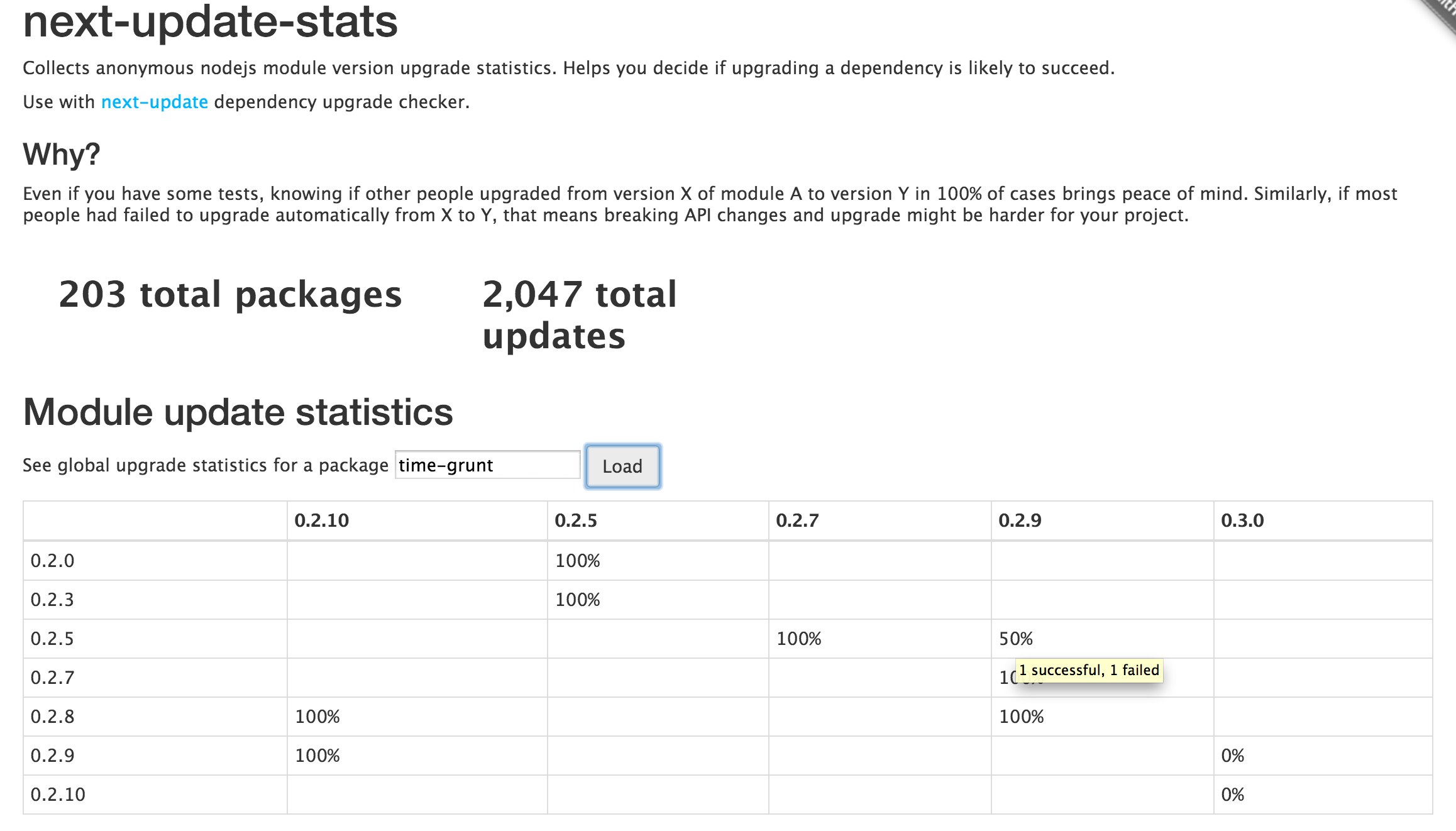Focus the package name input field
The width and height of the screenshot is (1456, 831).
click(x=487, y=465)
